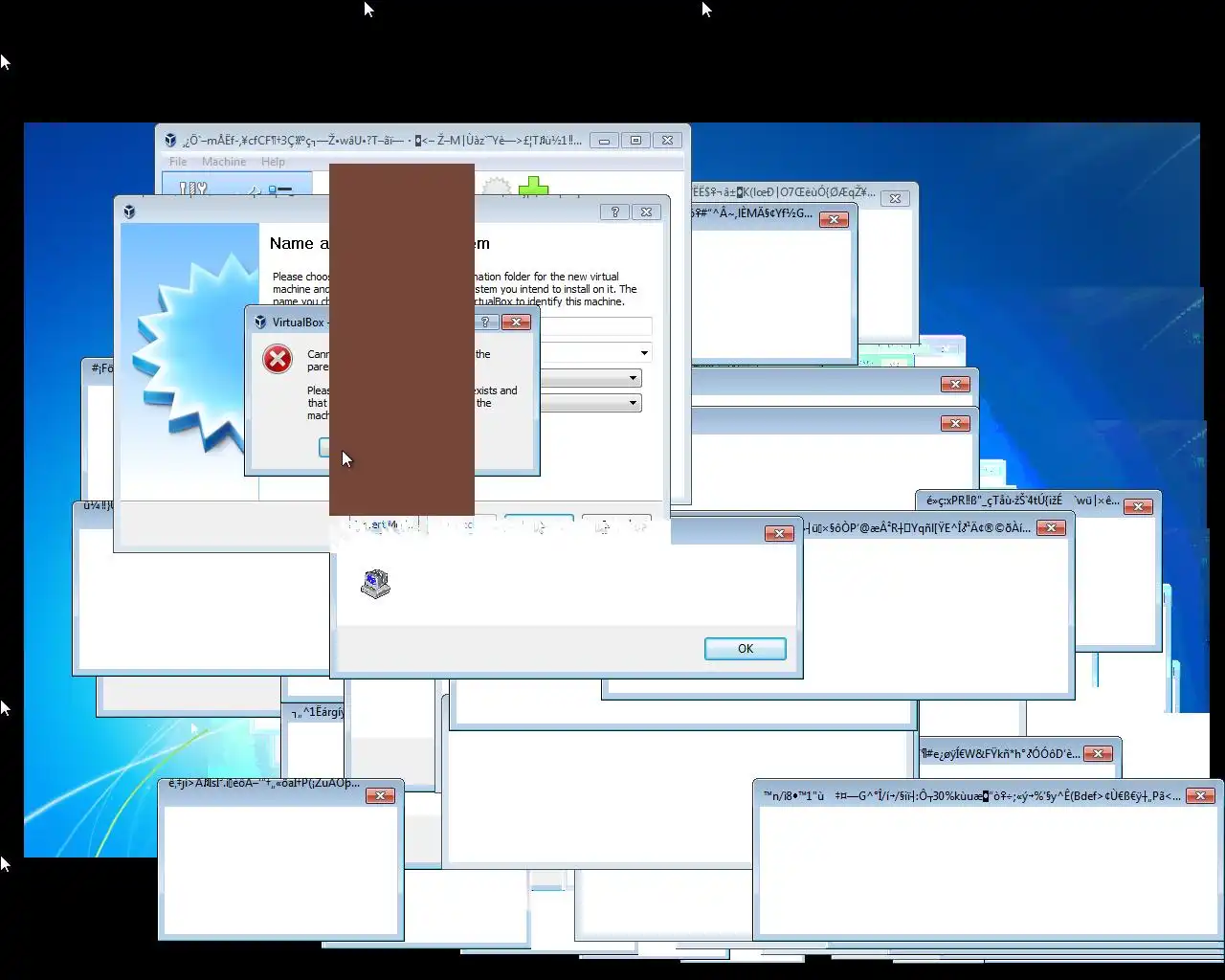Close the Name and operating system wizard
Image resolution: width=1225 pixels, height=980 pixels.
(x=647, y=212)
